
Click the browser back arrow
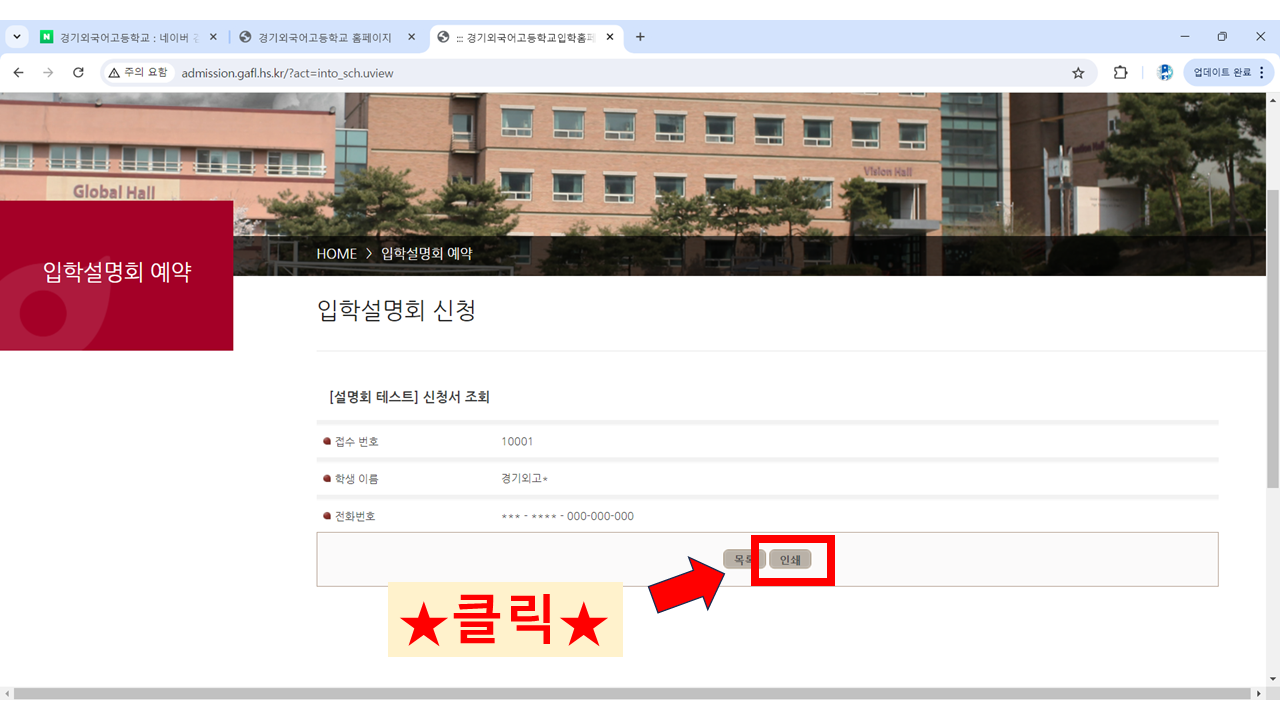point(18,73)
